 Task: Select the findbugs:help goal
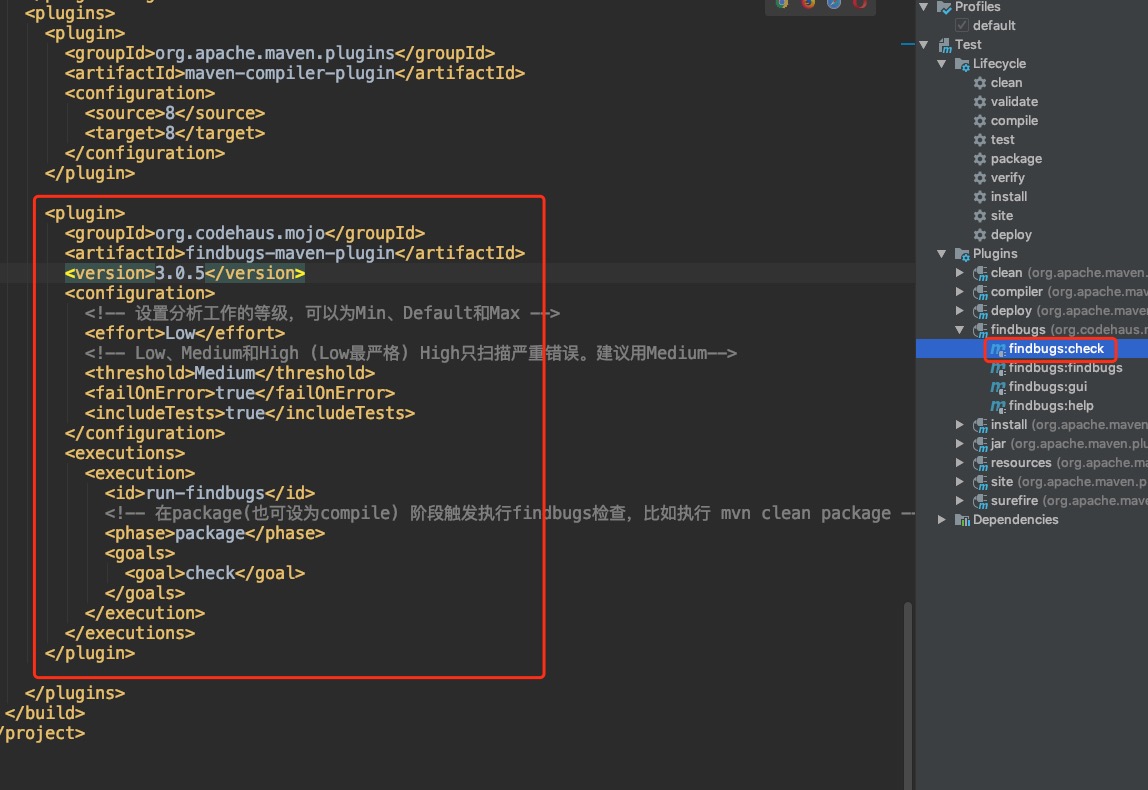(1051, 406)
